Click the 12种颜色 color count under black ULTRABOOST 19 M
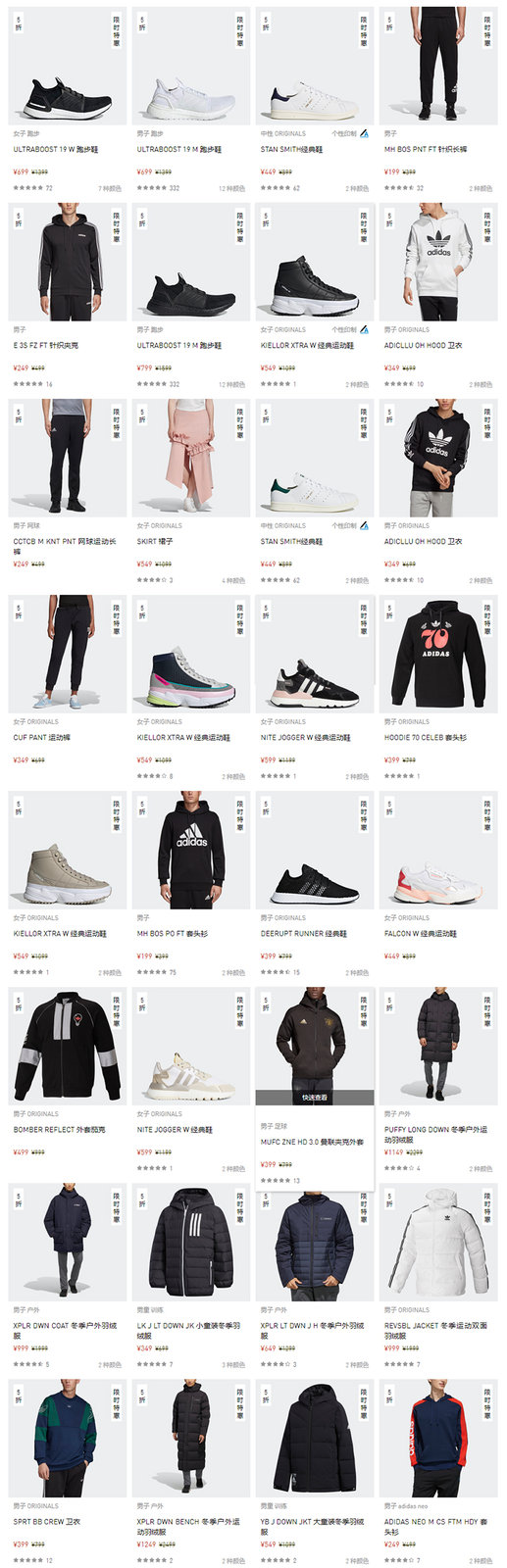Viewport: 507px width, 1568px height. (x=232, y=384)
